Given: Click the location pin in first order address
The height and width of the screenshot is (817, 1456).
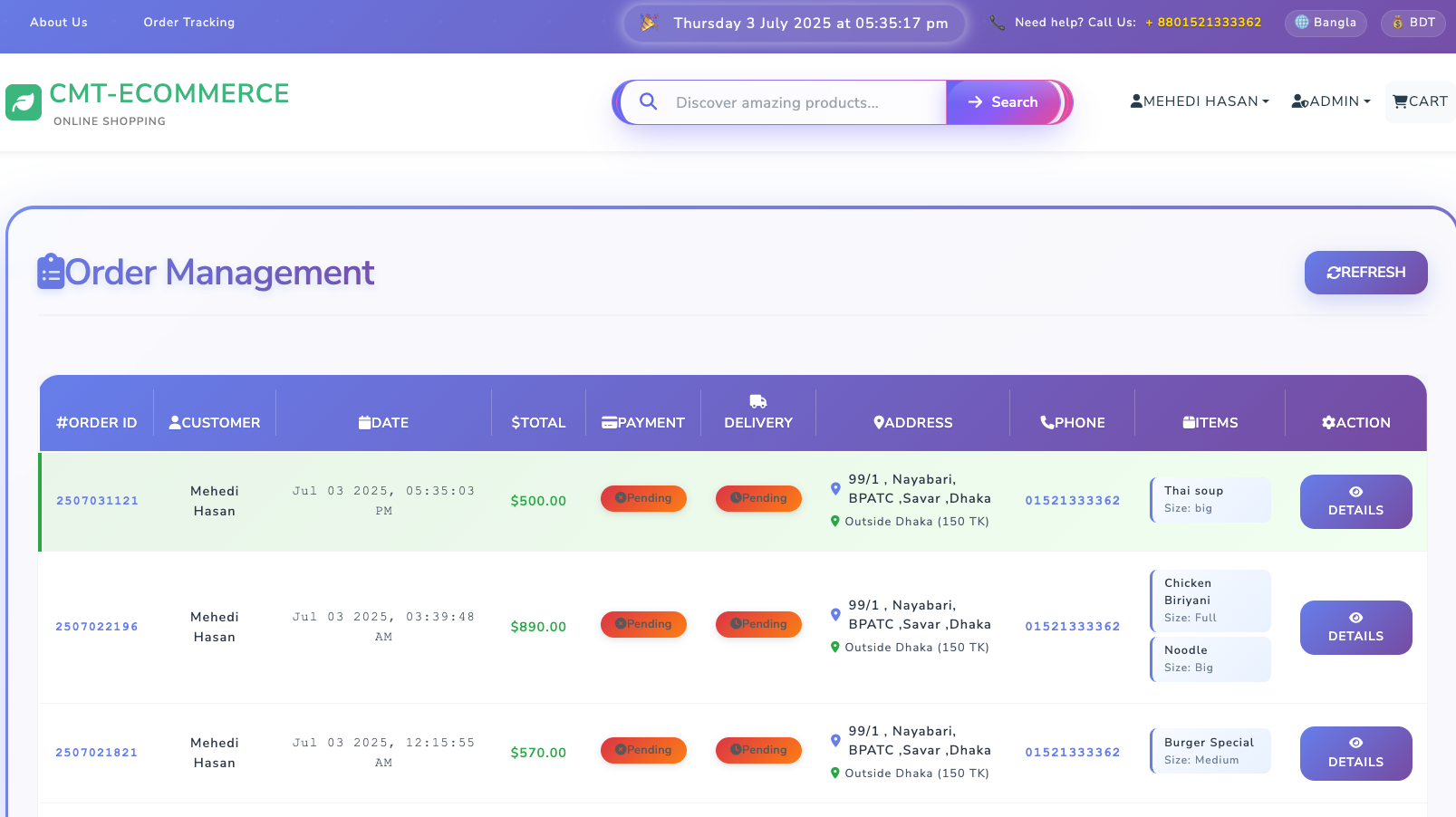Looking at the screenshot, I should click(x=835, y=488).
